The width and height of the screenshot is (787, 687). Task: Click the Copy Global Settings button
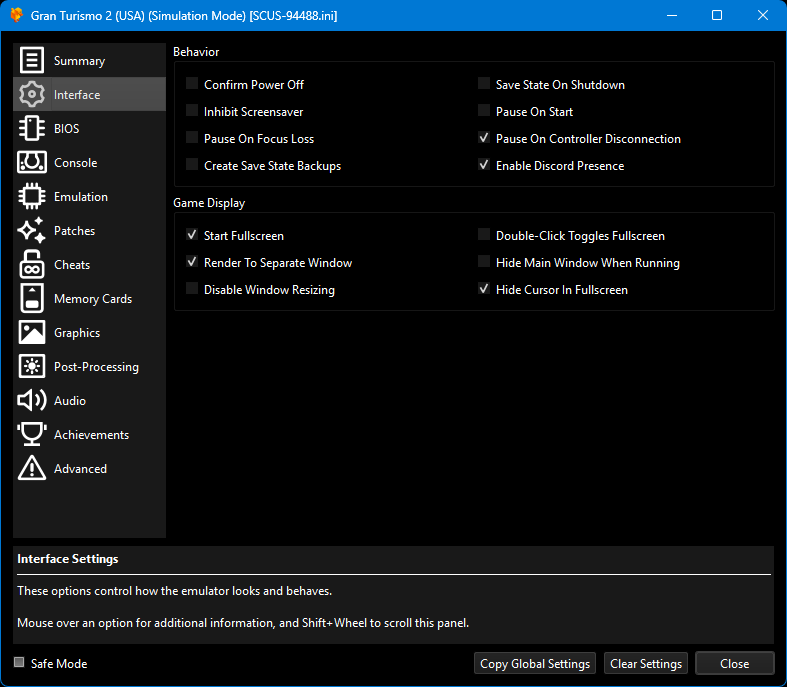535,664
